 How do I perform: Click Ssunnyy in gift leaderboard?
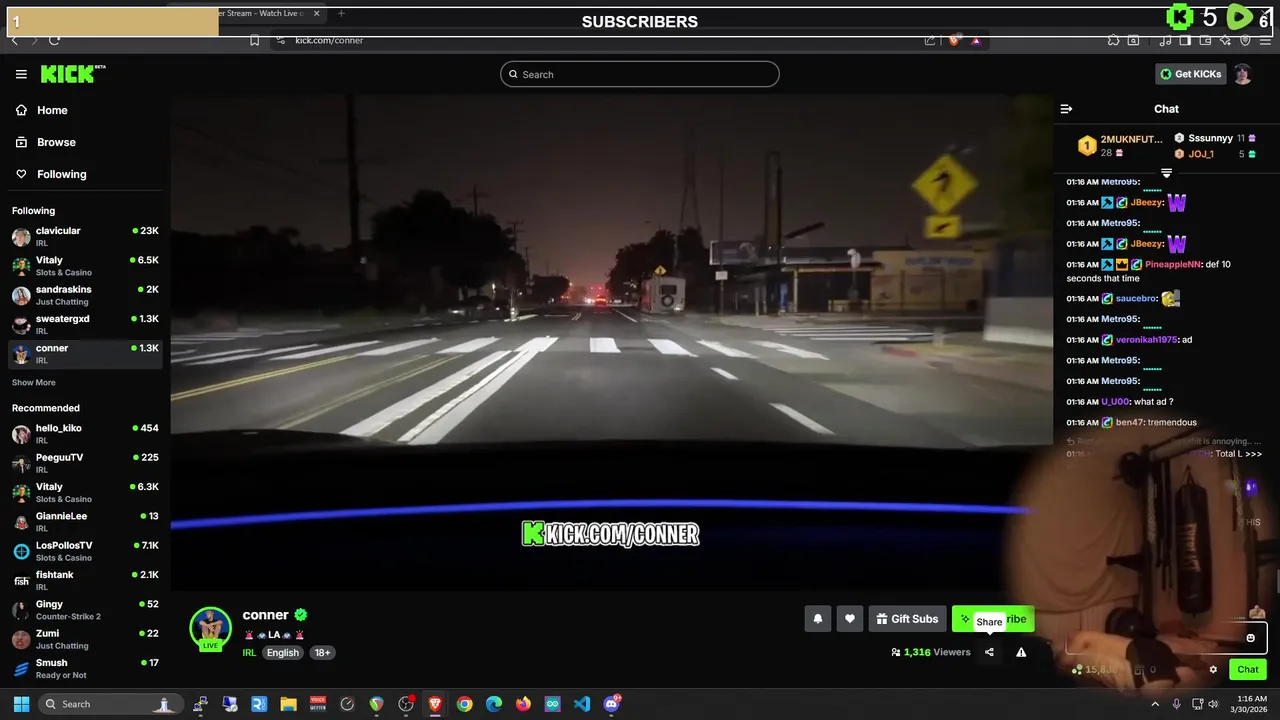1210,138
